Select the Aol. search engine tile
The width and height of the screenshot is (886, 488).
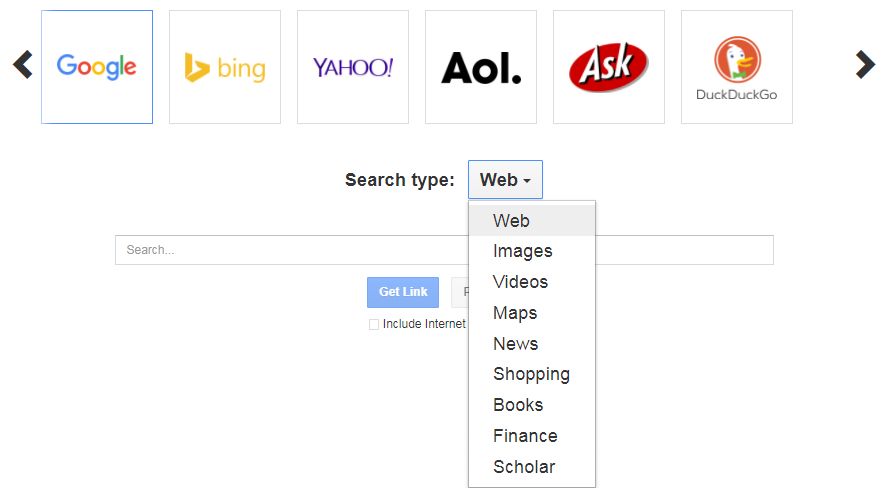tap(481, 67)
